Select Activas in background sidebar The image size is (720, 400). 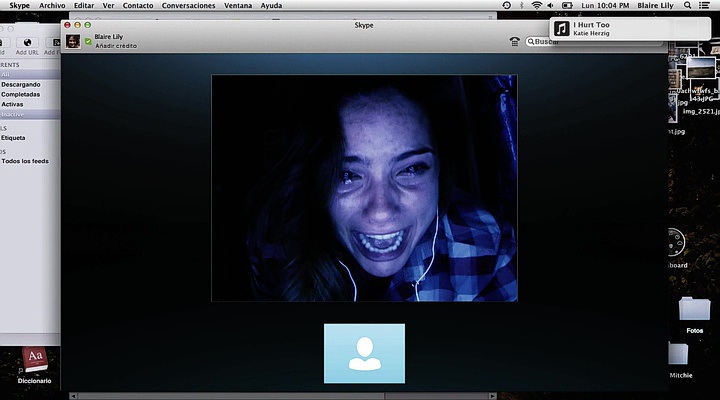12,104
